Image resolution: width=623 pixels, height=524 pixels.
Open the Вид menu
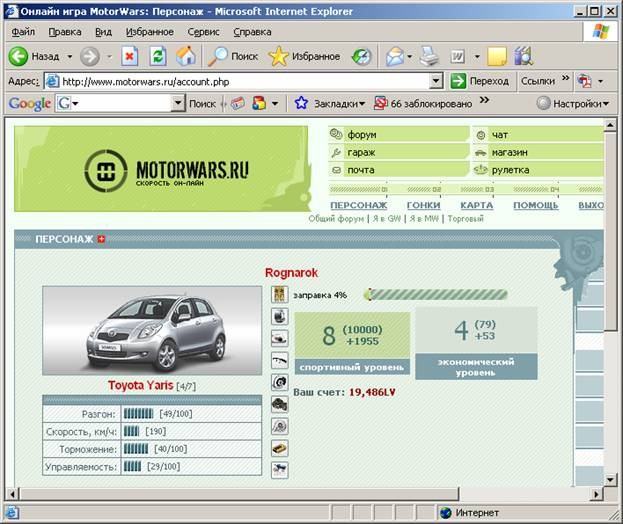pyautogui.click(x=103, y=32)
